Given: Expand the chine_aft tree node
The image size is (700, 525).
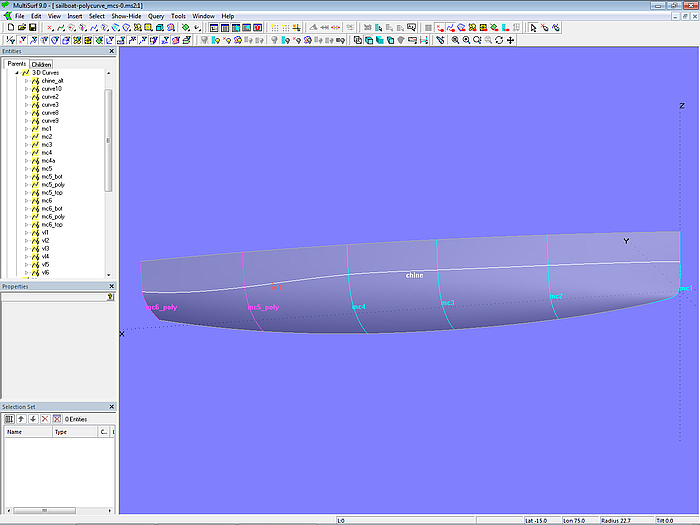Looking at the screenshot, I should pyautogui.click(x=26, y=81).
